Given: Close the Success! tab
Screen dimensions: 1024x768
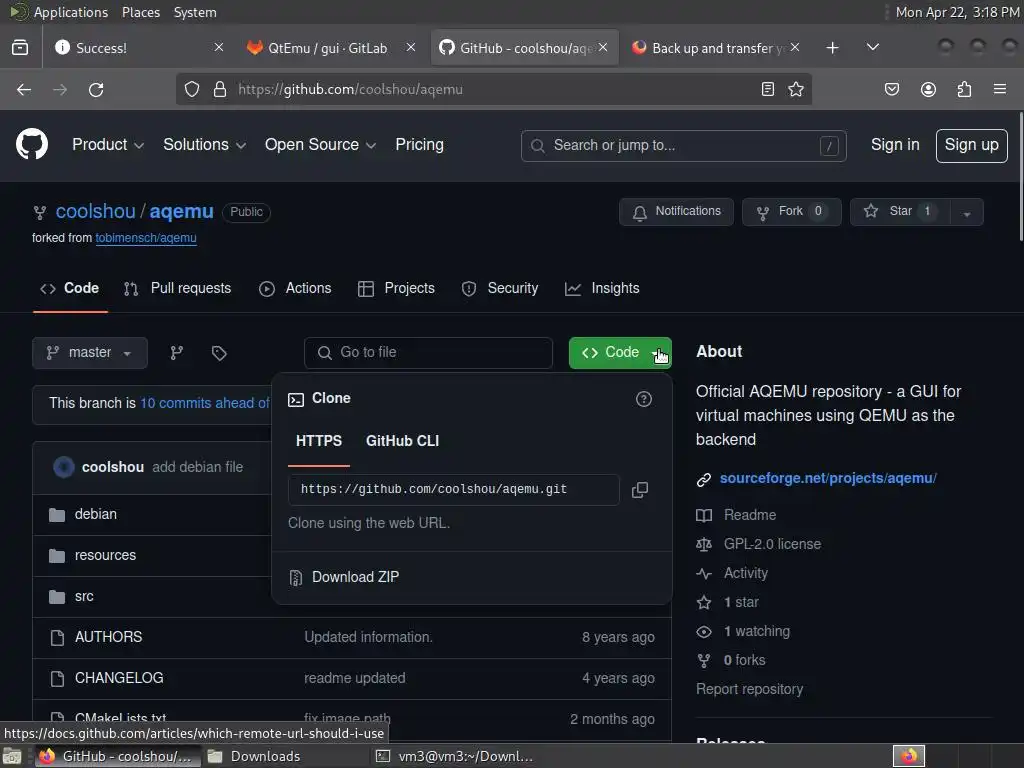Looking at the screenshot, I should click(219, 47).
